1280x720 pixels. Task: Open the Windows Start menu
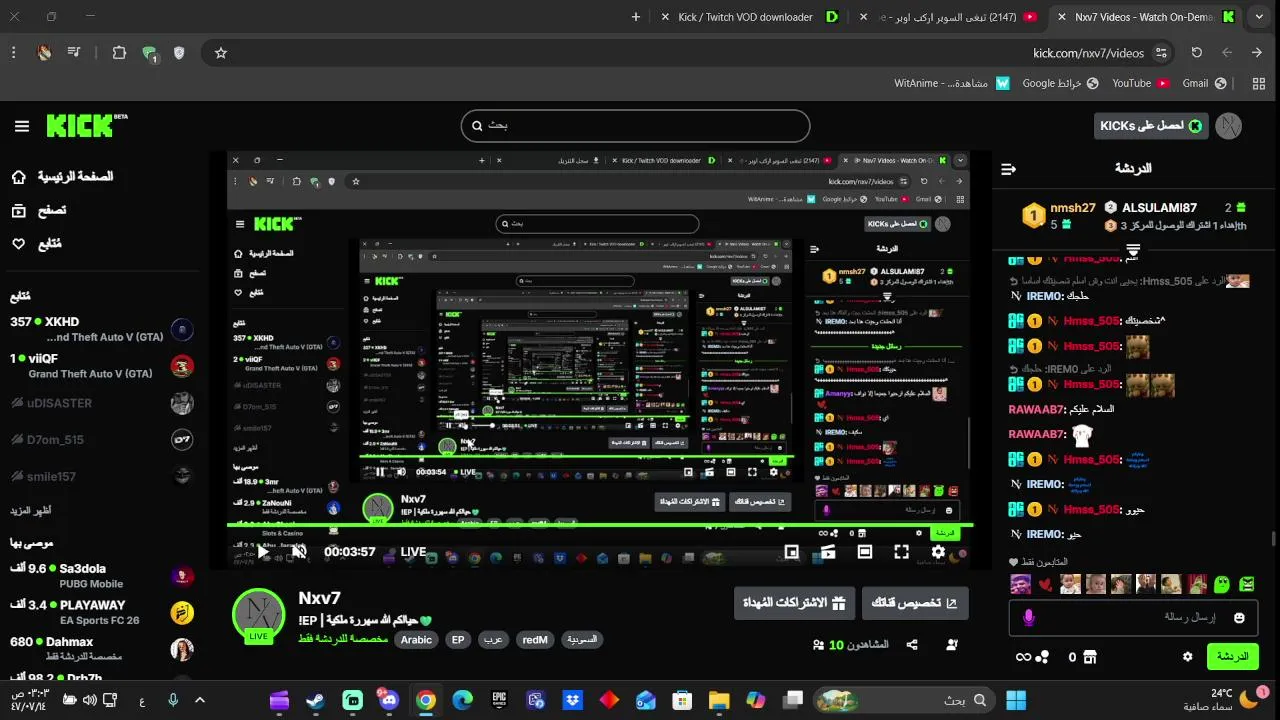(x=1016, y=700)
